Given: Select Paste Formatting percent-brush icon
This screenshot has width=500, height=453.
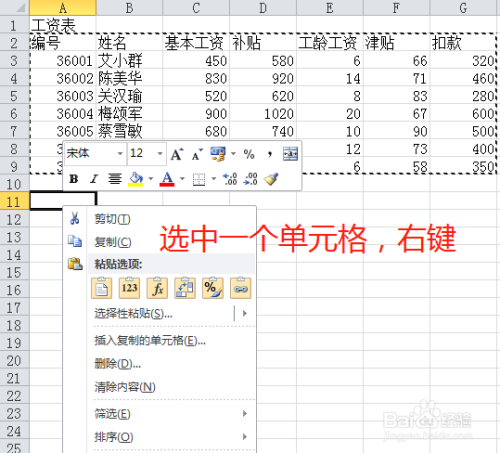Looking at the screenshot, I should (x=213, y=288).
